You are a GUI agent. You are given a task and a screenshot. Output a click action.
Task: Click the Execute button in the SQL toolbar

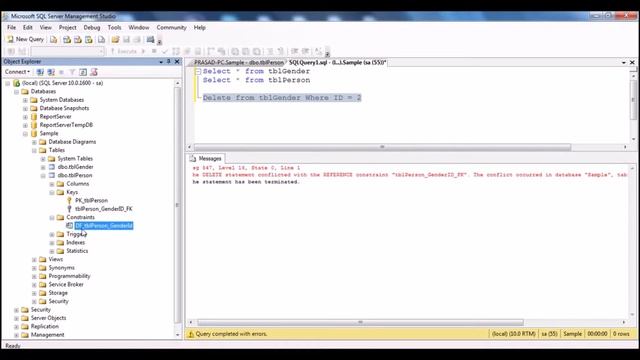coord(124,51)
